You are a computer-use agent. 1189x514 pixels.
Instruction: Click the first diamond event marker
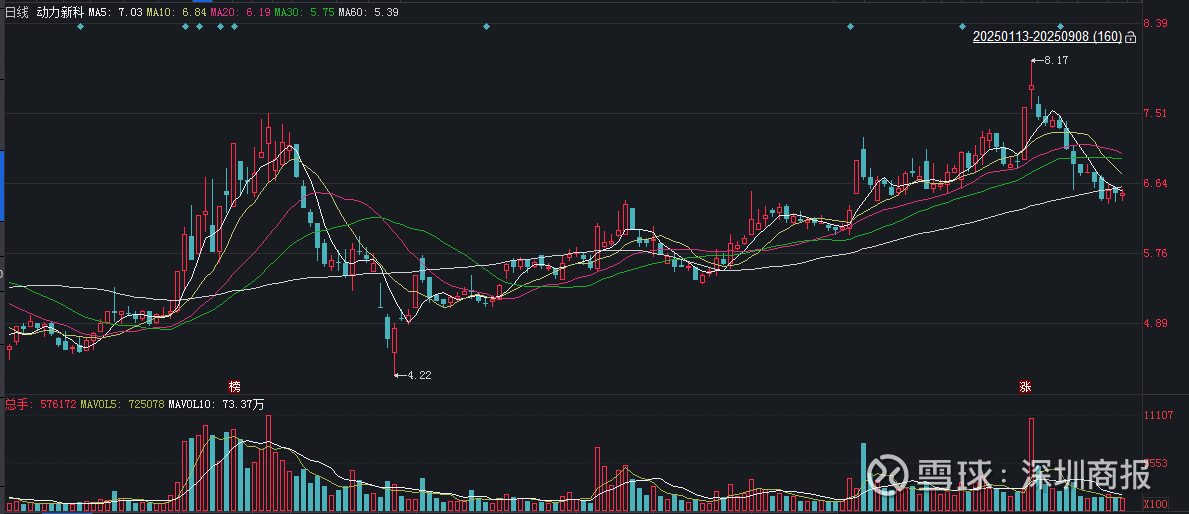(x=81, y=26)
